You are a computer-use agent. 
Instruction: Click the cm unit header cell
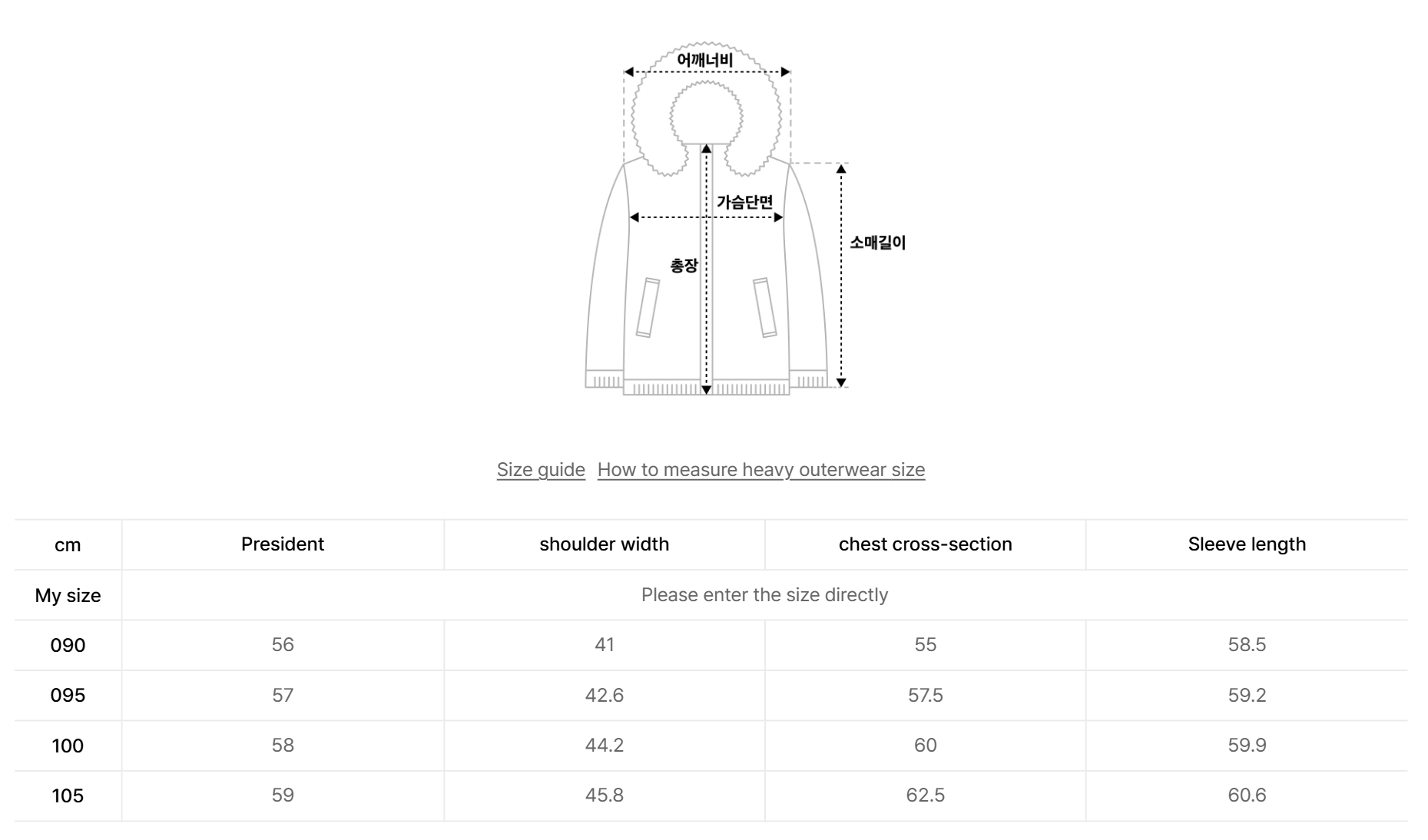[x=68, y=545]
